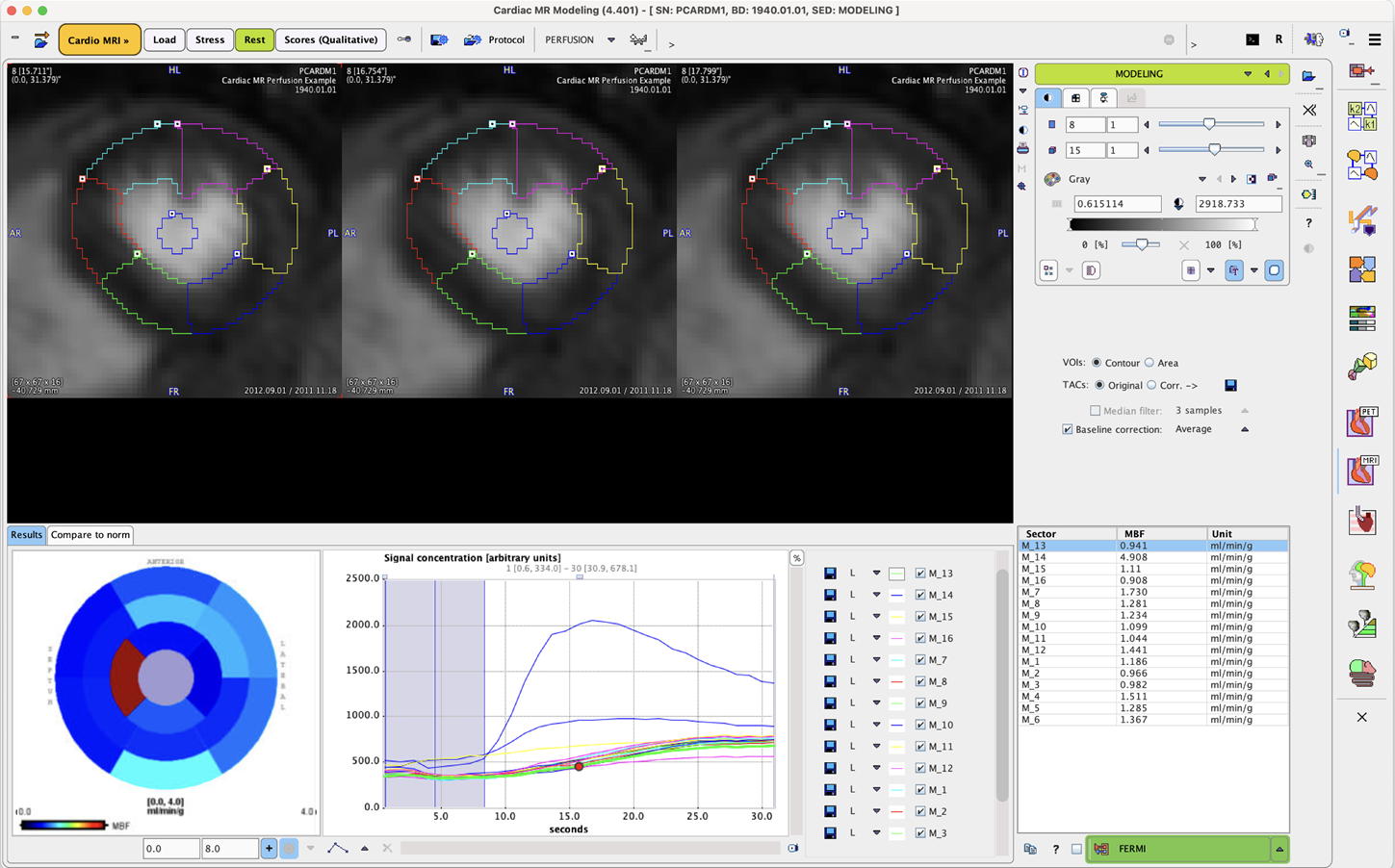Switch to the Results tab

pyautogui.click(x=27, y=535)
